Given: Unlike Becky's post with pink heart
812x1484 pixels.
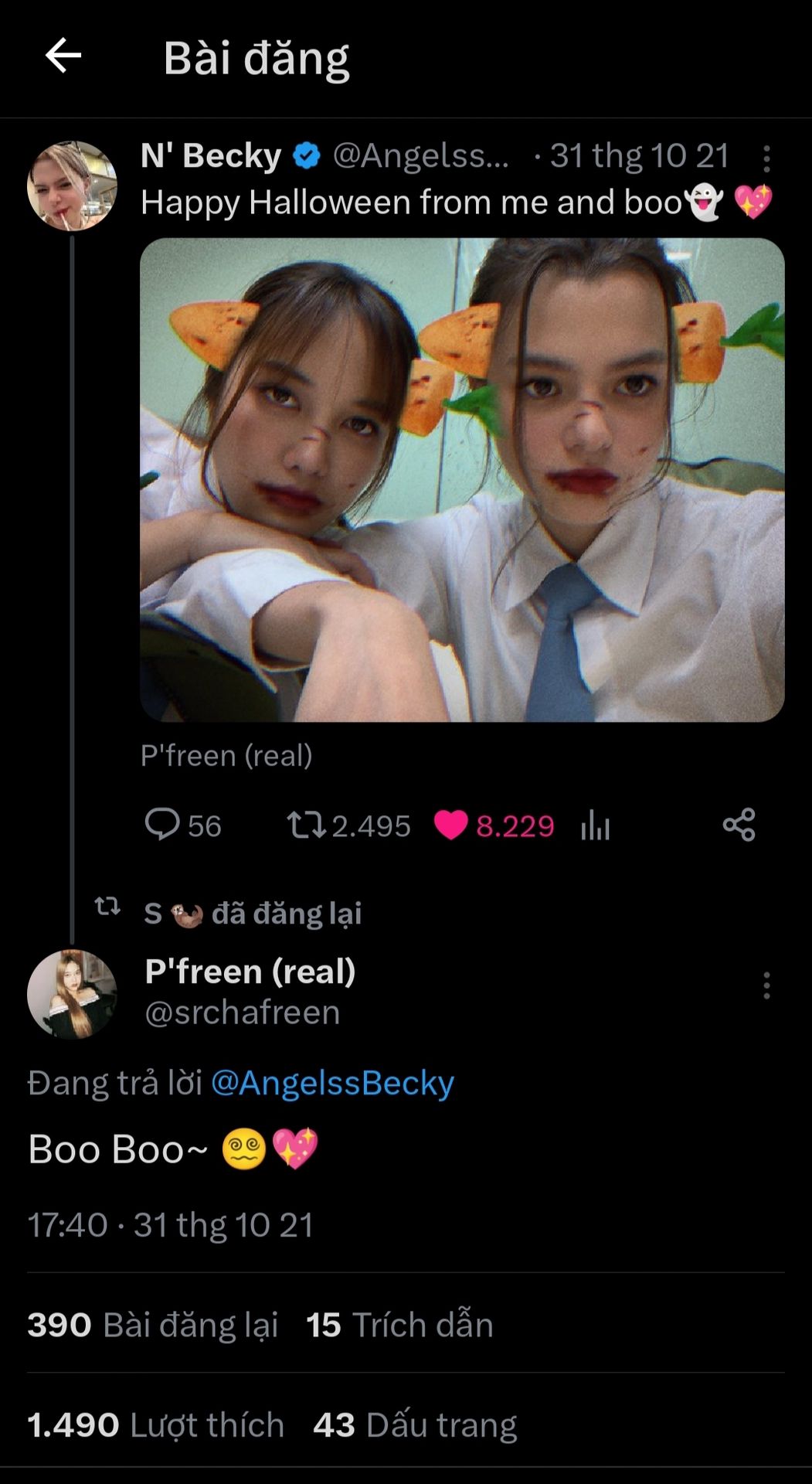Looking at the screenshot, I should point(451,825).
